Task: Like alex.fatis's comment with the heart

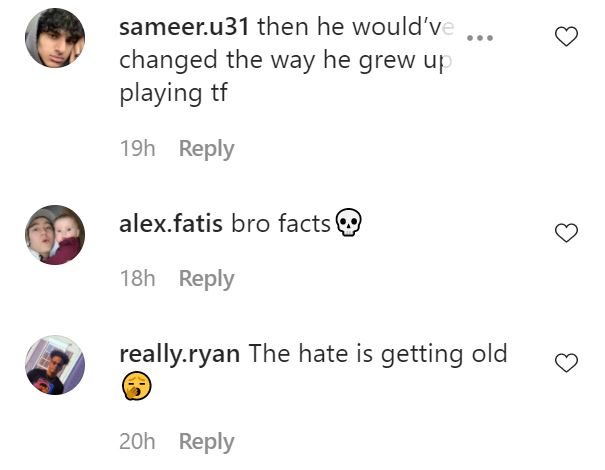Action: pyautogui.click(x=566, y=233)
